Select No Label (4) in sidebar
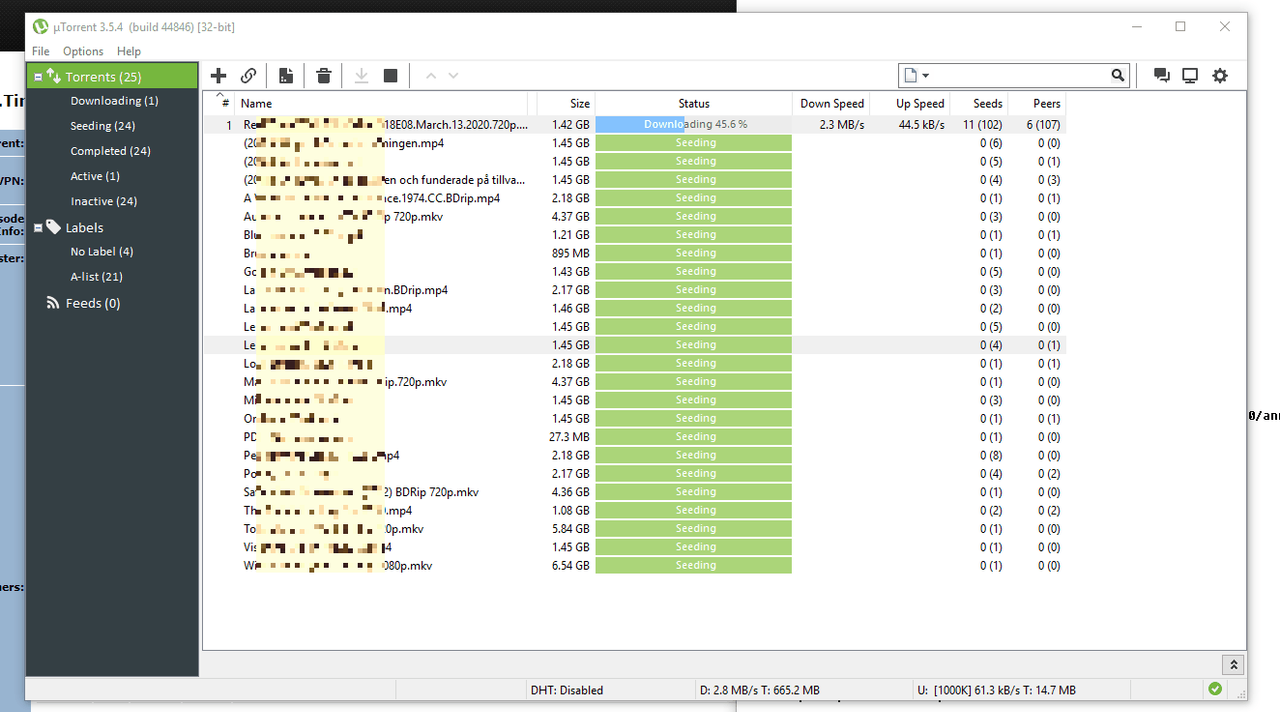Screen dimensions: 1280x712 click(x=101, y=252)
